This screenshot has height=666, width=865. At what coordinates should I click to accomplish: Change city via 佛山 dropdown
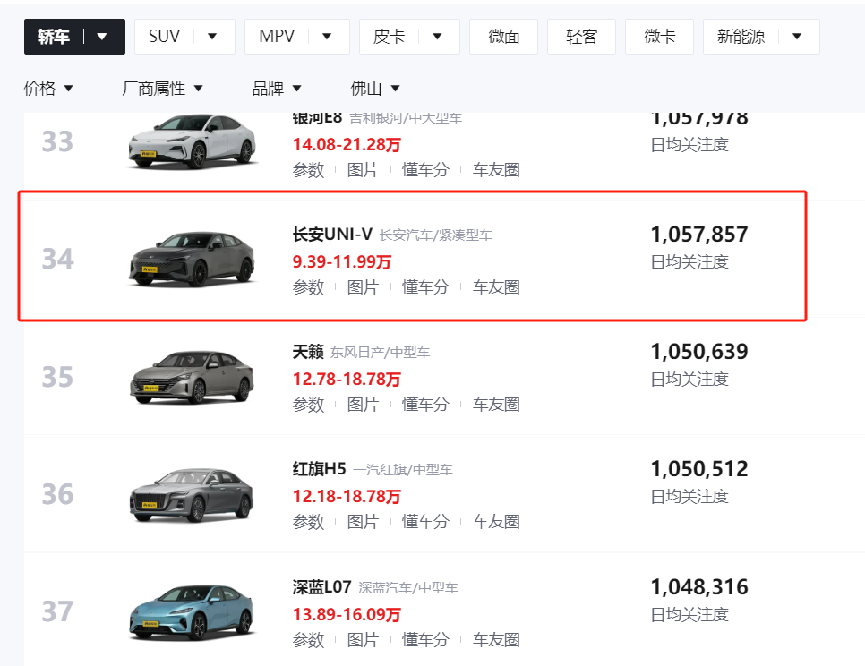coord(375,89)
